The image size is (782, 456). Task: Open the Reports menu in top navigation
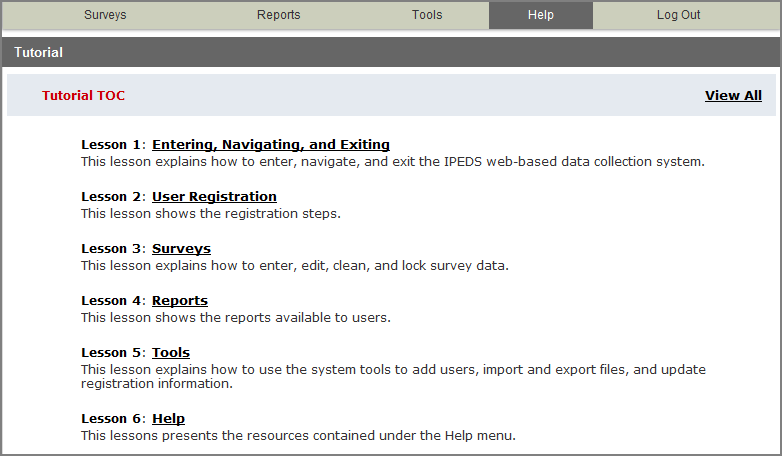278,15
